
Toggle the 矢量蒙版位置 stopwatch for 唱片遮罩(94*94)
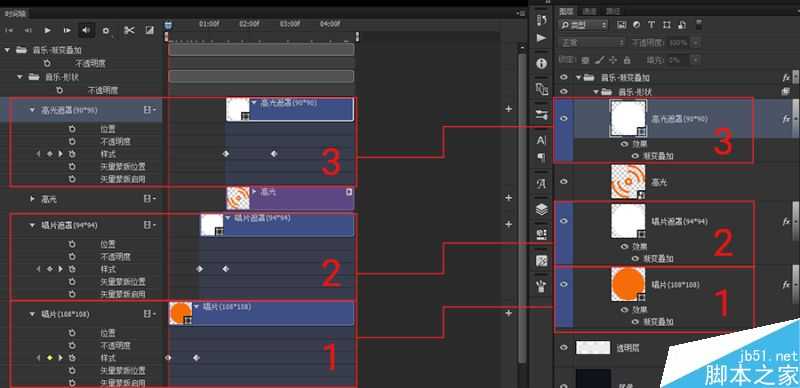[72, 282]
